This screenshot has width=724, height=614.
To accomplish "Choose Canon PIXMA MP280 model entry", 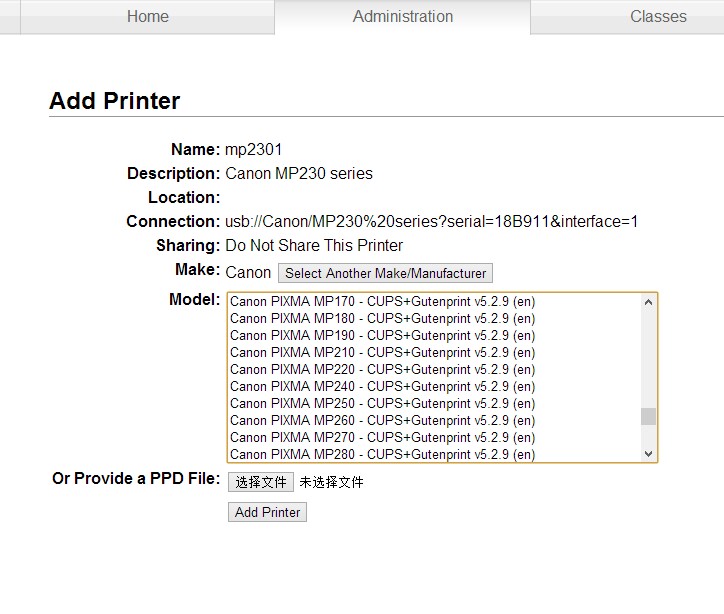I will coord(434,454).
